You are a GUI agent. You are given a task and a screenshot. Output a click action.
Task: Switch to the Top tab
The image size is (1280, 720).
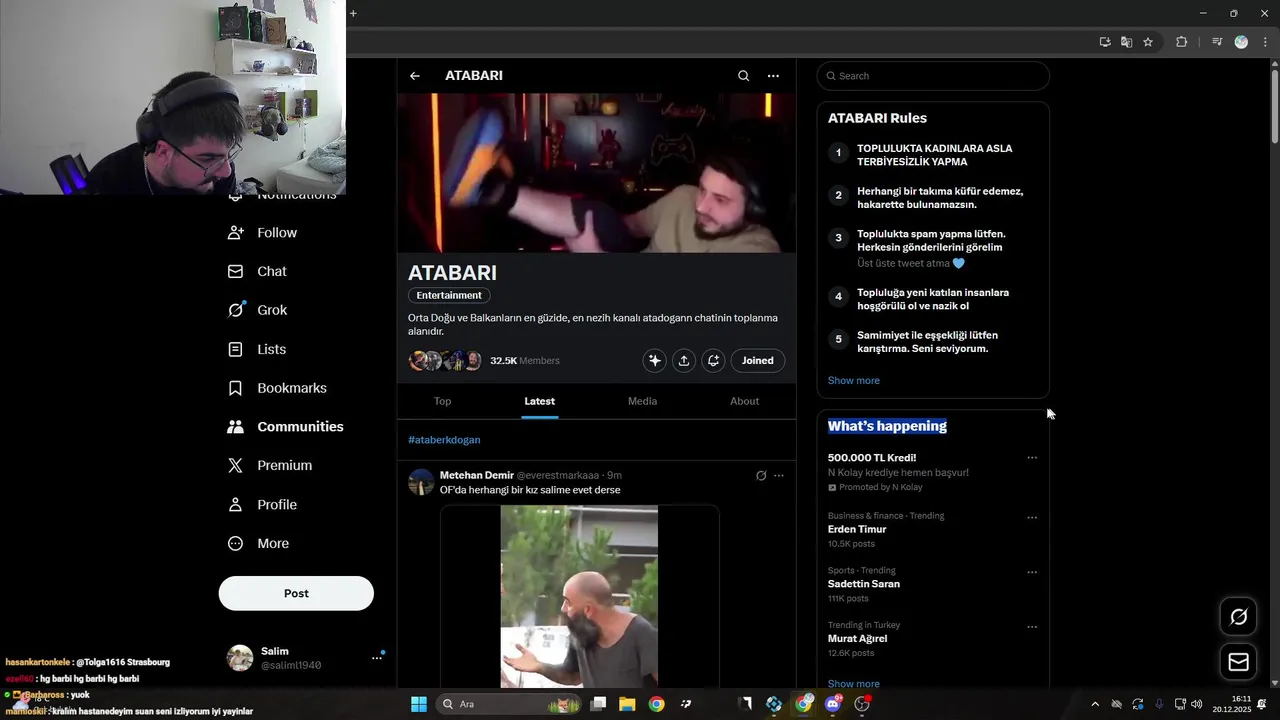click(x=443, y=401)
